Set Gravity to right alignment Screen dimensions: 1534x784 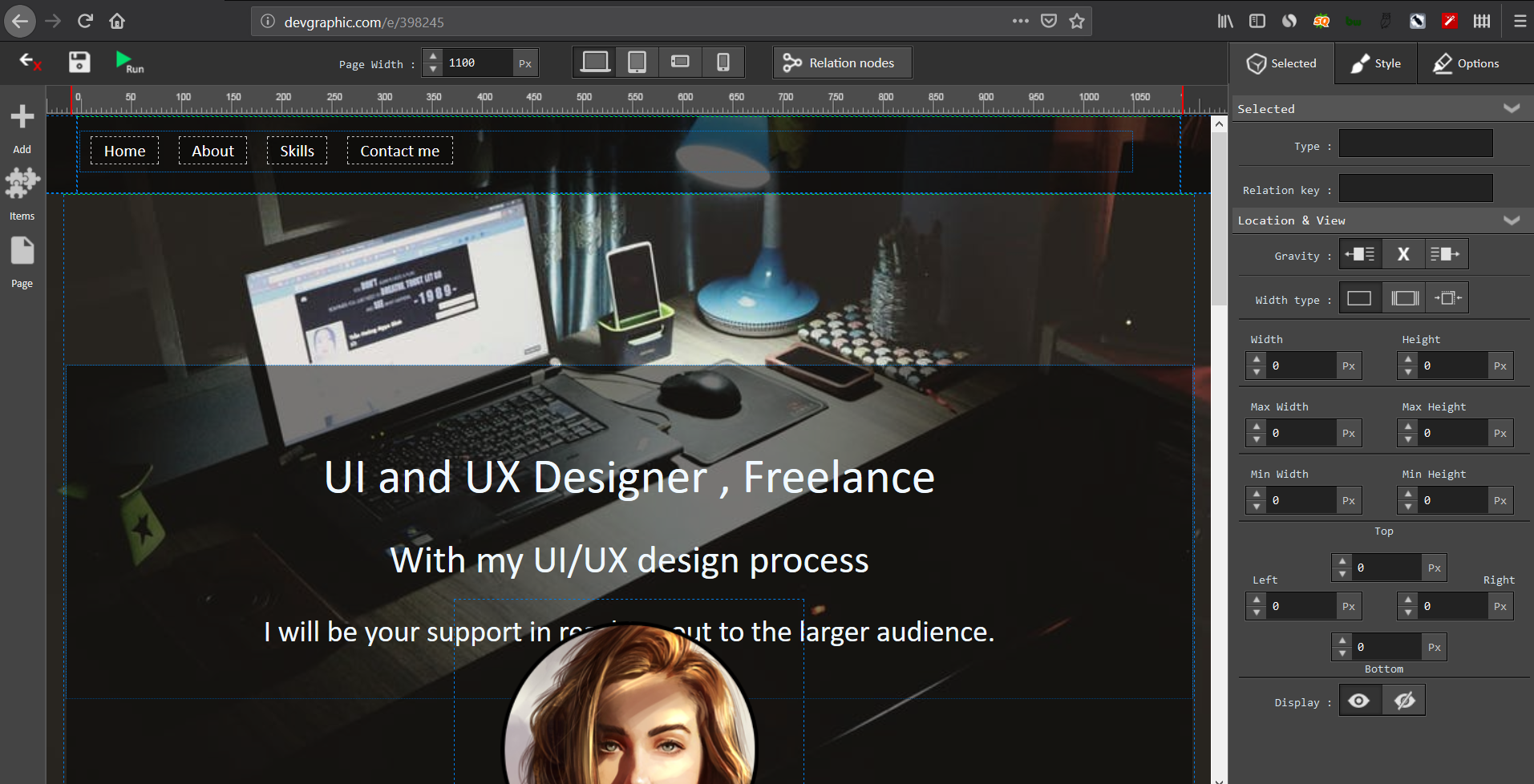(1447, 254)
